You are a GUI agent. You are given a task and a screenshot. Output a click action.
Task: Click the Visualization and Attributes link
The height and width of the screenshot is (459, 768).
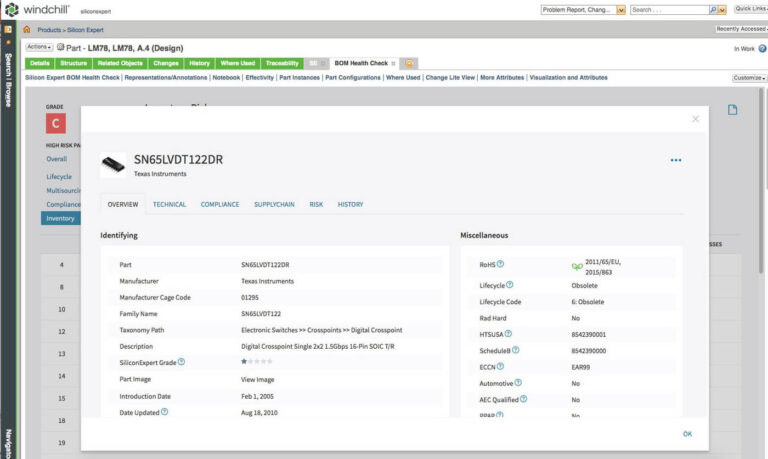point(568,77)
